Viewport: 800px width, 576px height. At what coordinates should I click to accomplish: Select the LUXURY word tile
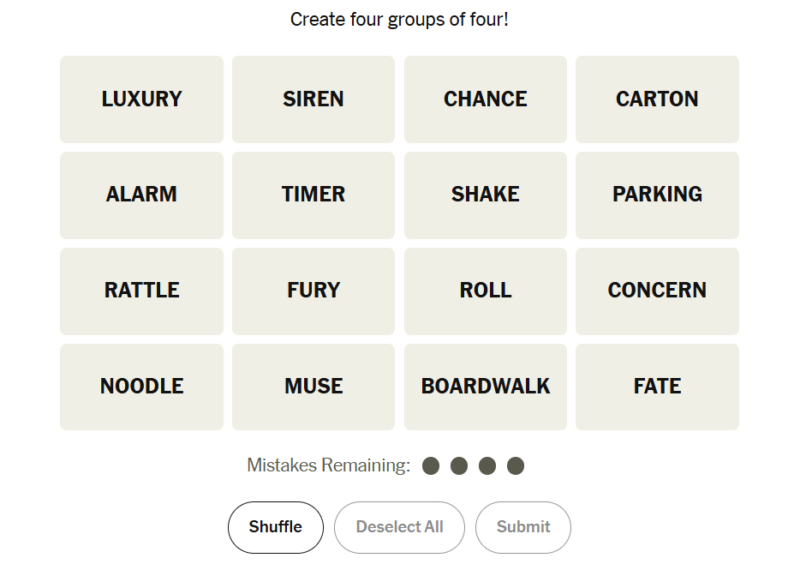pyautogui.click(x=142, y=99)
